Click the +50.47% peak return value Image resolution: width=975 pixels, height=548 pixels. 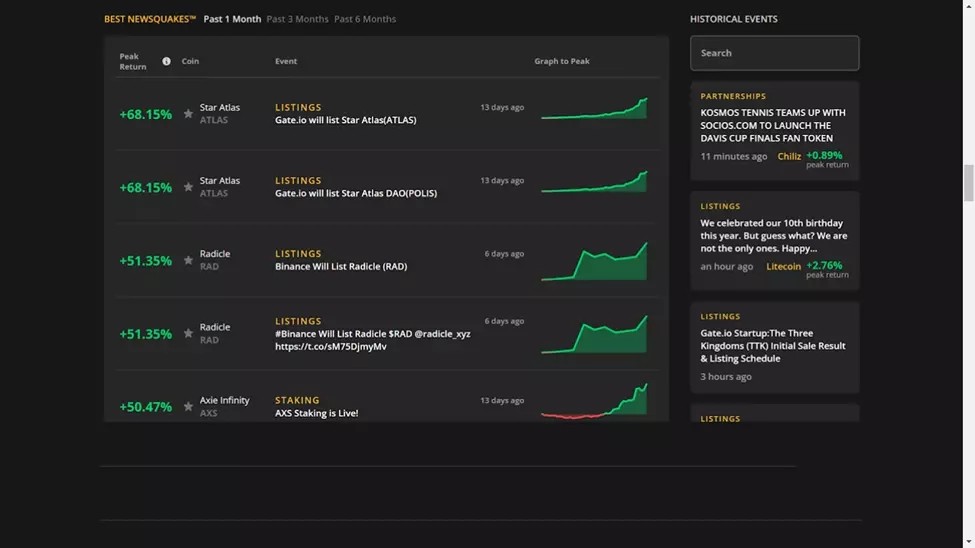146,407
